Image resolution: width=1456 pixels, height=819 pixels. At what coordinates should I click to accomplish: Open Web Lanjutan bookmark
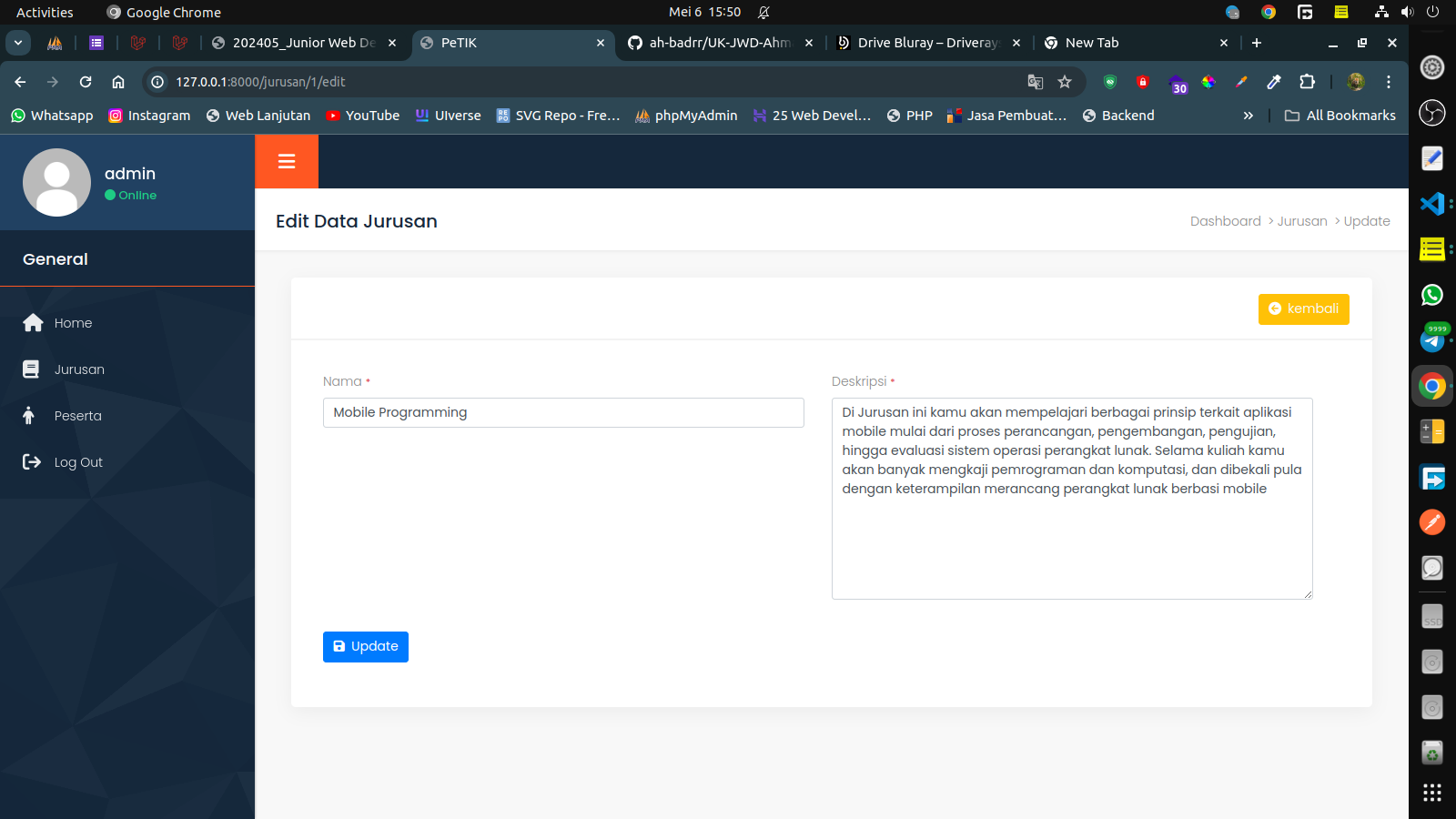[x=258, y=116]
